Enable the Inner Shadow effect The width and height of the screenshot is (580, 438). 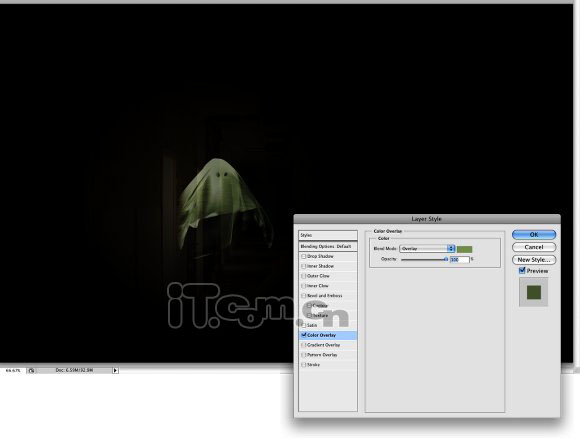(x=304, y=266)
